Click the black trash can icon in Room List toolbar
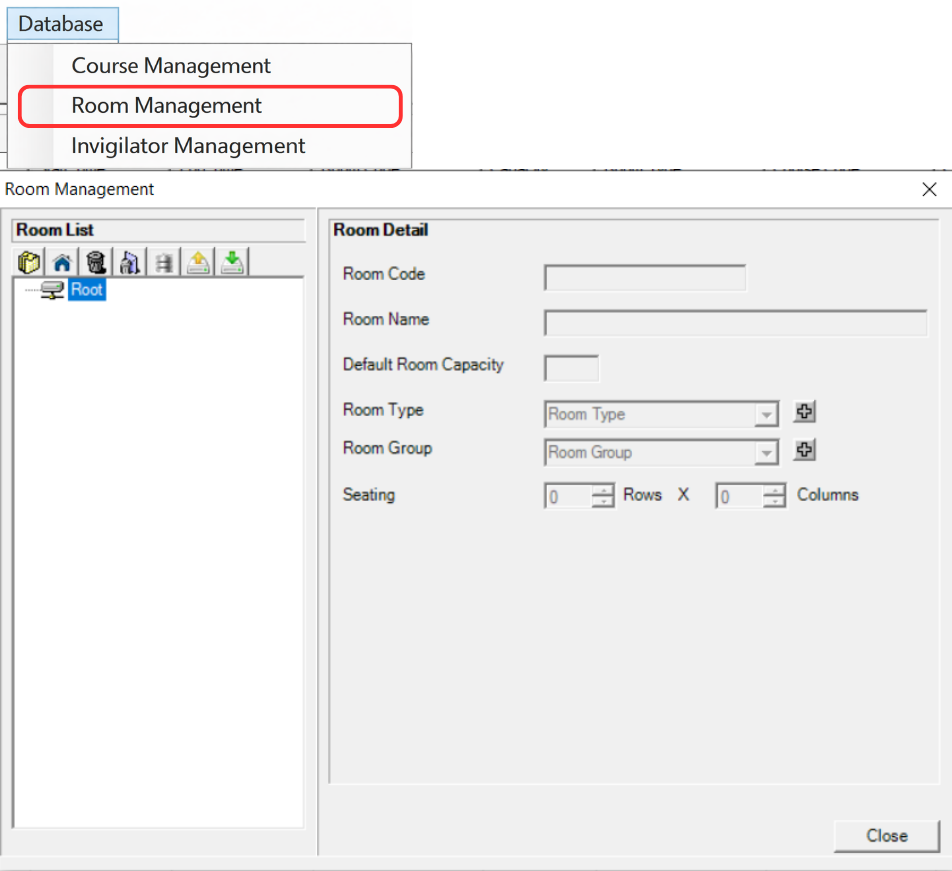Screen dimensions: 952x871 click(96, 263)
